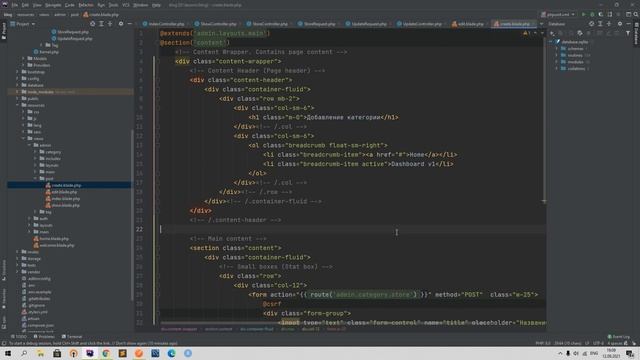Expand the routines node in Database
The width and height of the screenshot is (640, 360).
click(x=556, y=55)
